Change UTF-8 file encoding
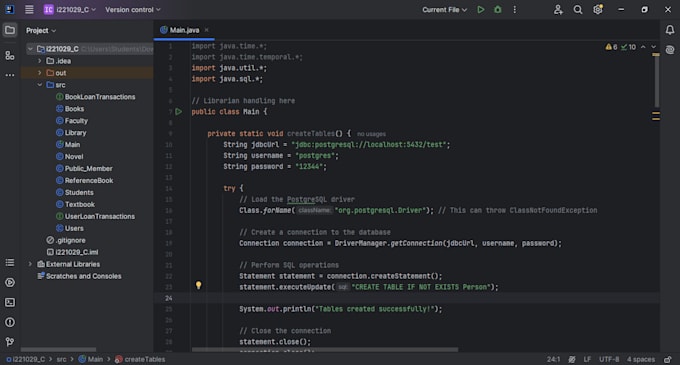This screenshot has height=365, width=680. tap(609, 359)
